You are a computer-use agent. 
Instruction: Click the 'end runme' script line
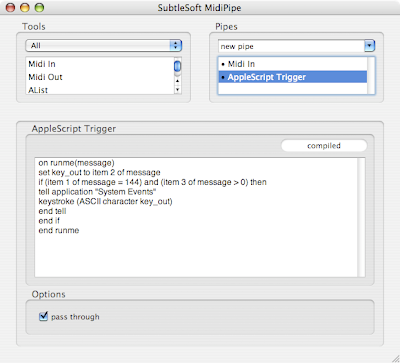59,230
